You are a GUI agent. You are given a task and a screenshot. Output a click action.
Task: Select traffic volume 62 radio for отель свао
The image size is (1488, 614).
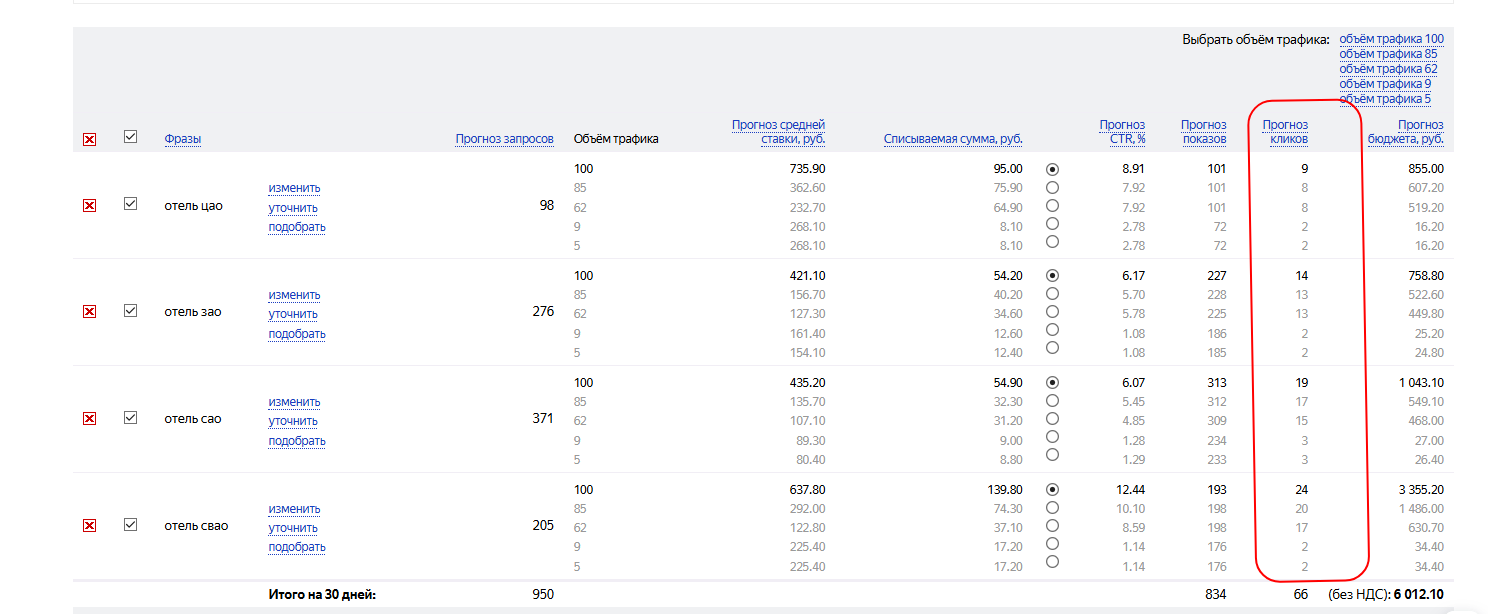(x=1051, y=526)
